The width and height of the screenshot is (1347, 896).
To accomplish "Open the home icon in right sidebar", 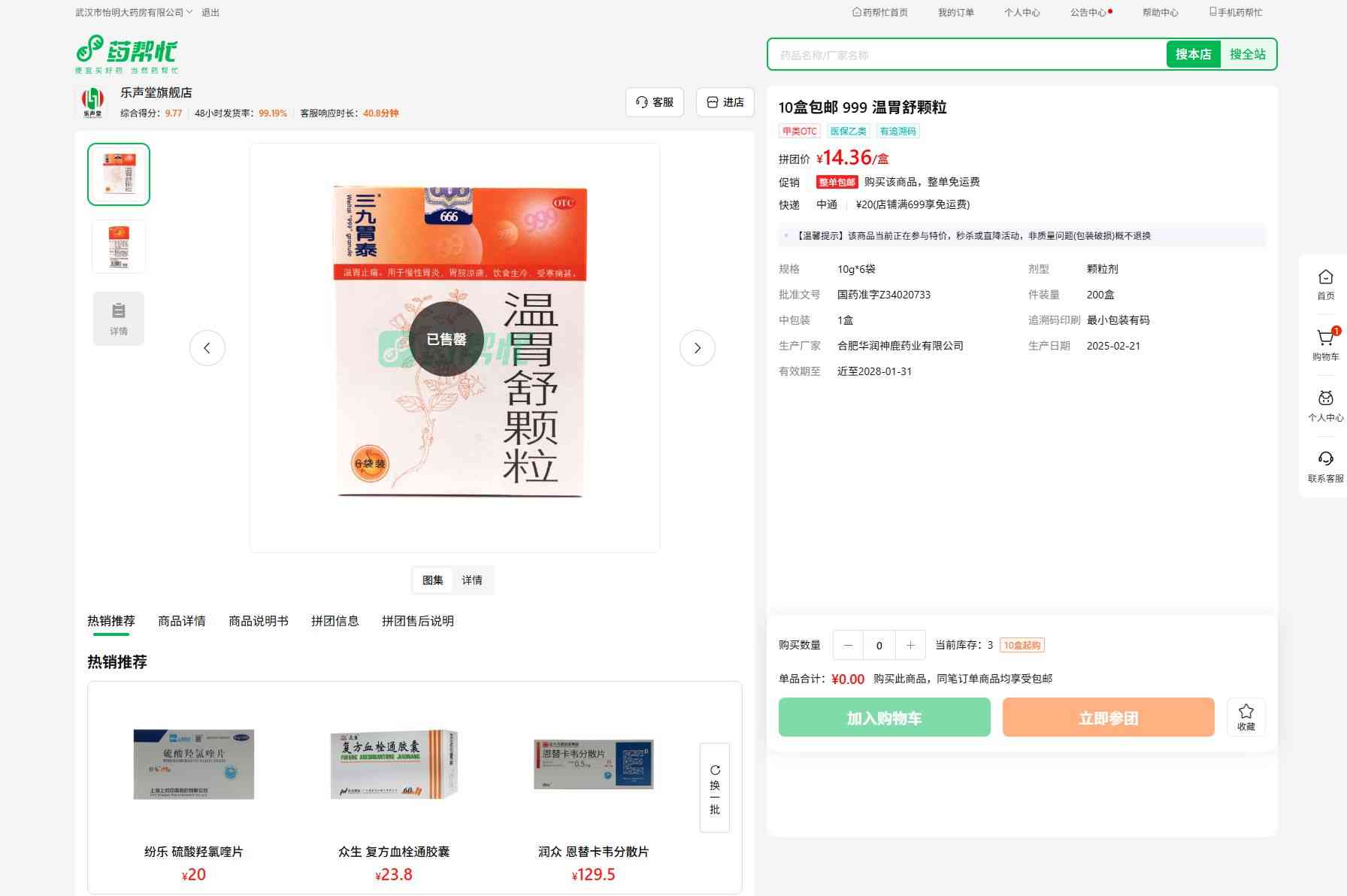I will [x=1325, y=277].
